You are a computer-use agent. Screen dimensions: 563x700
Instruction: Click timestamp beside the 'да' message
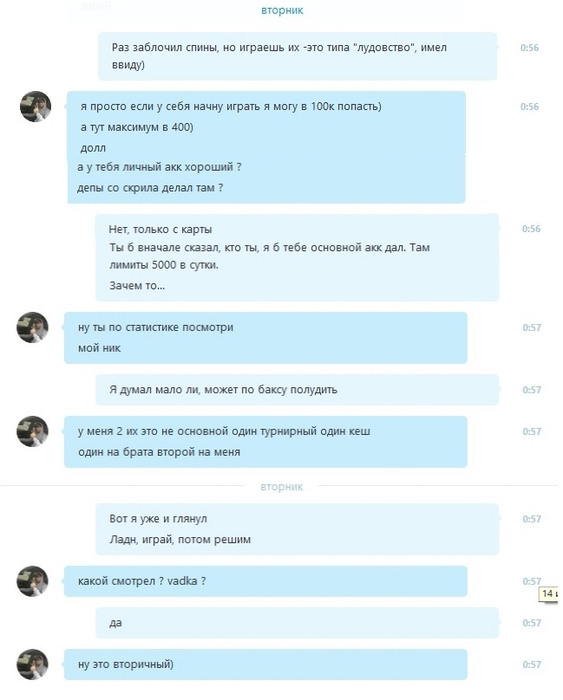click(532, 623)
